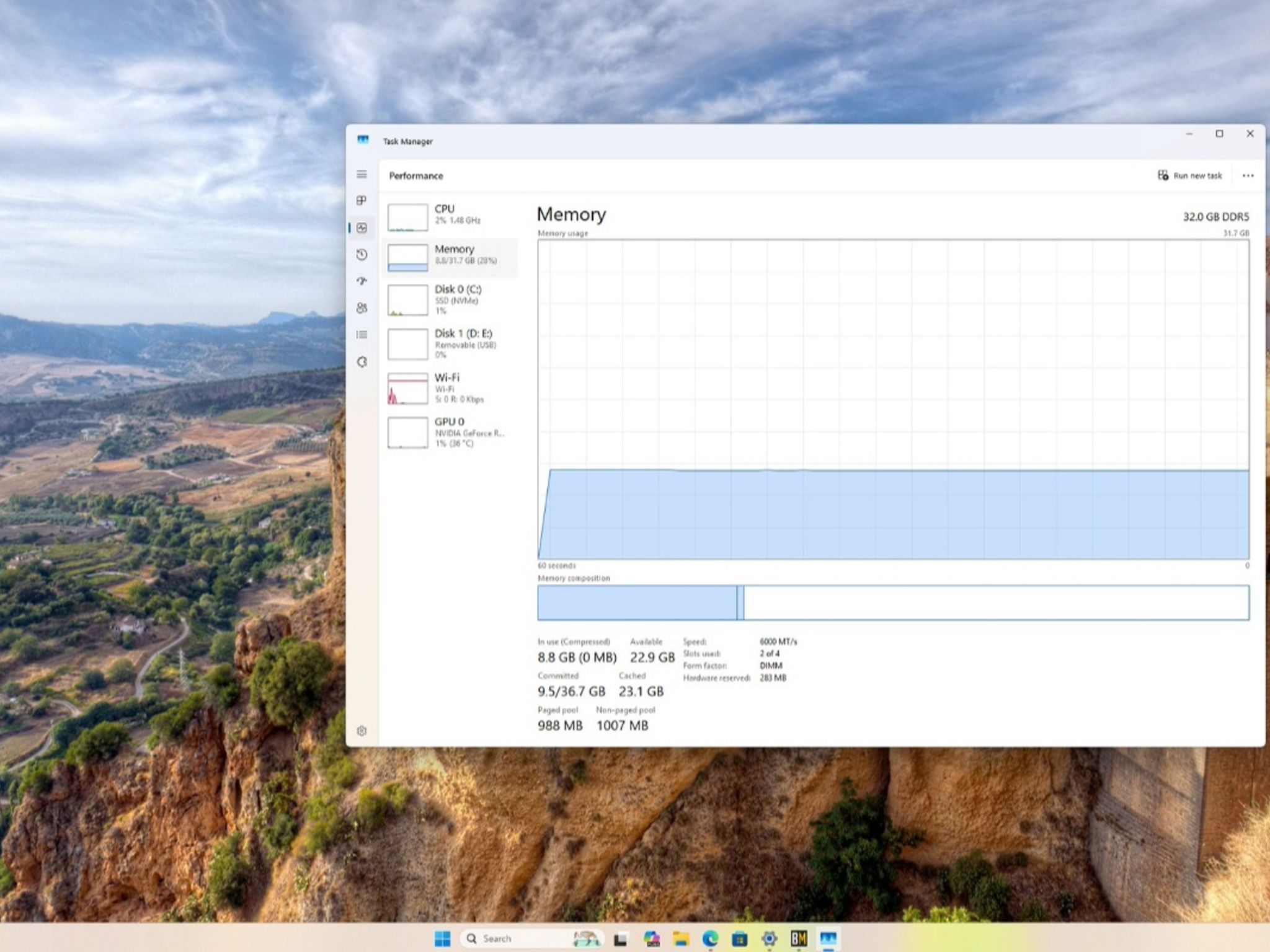The height and width of the screenshot is (952, 1270).
Task: Click Task Manager taskbar icon
Action: click(x=828, y=939)
